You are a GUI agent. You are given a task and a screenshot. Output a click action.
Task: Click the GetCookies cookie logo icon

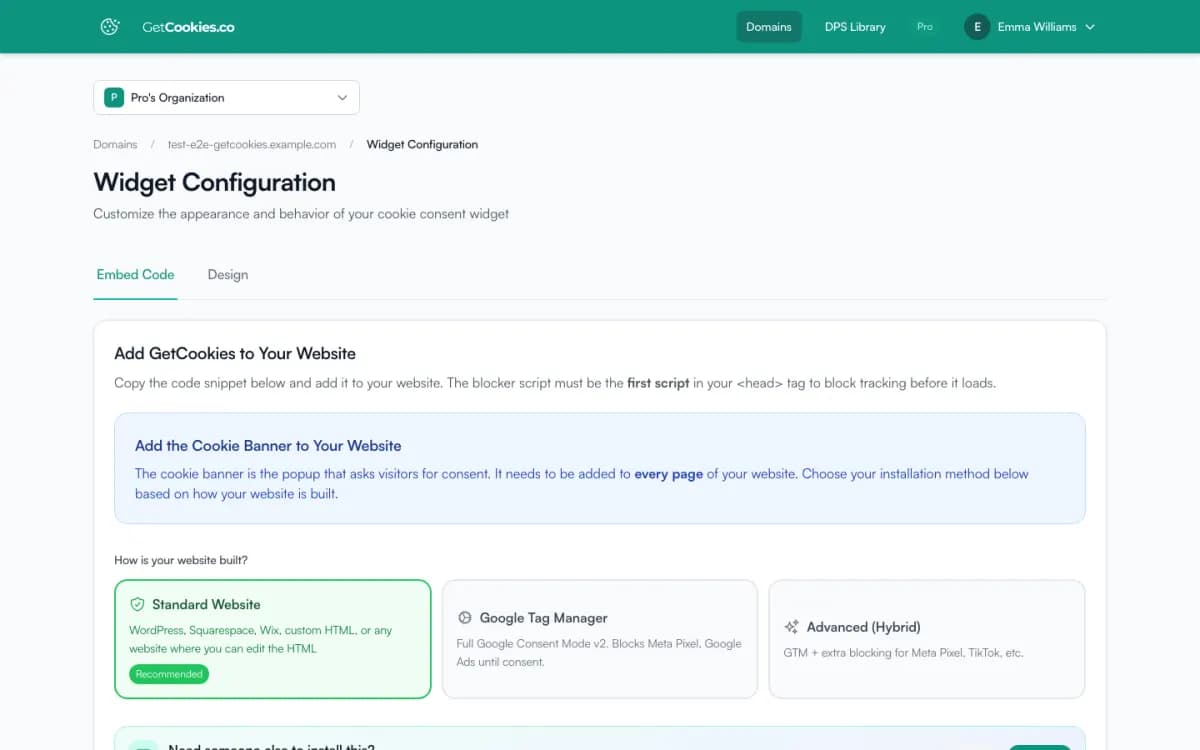[110, 27]
